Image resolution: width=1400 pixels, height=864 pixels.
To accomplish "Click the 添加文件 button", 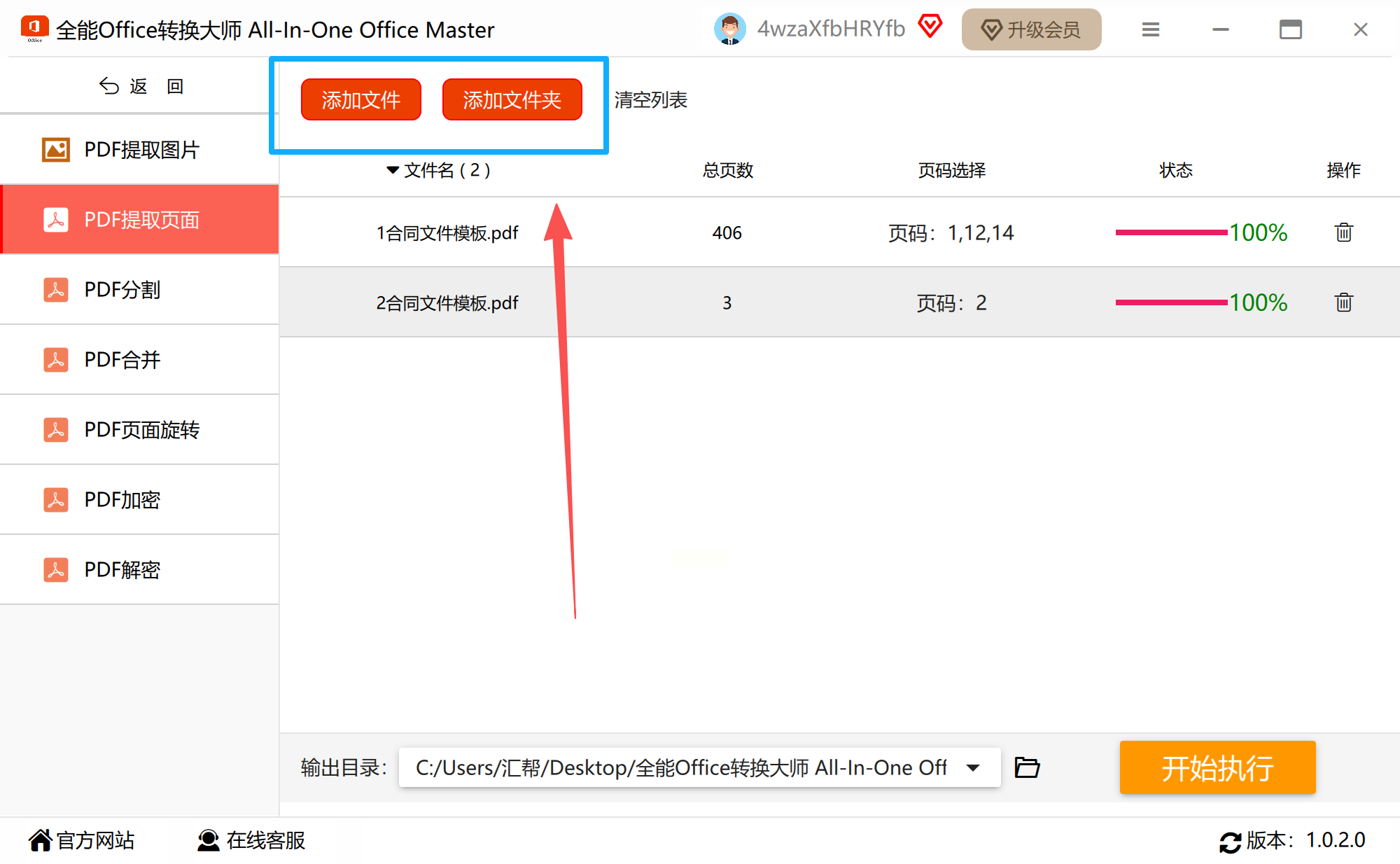I will [x=360, y=99].
